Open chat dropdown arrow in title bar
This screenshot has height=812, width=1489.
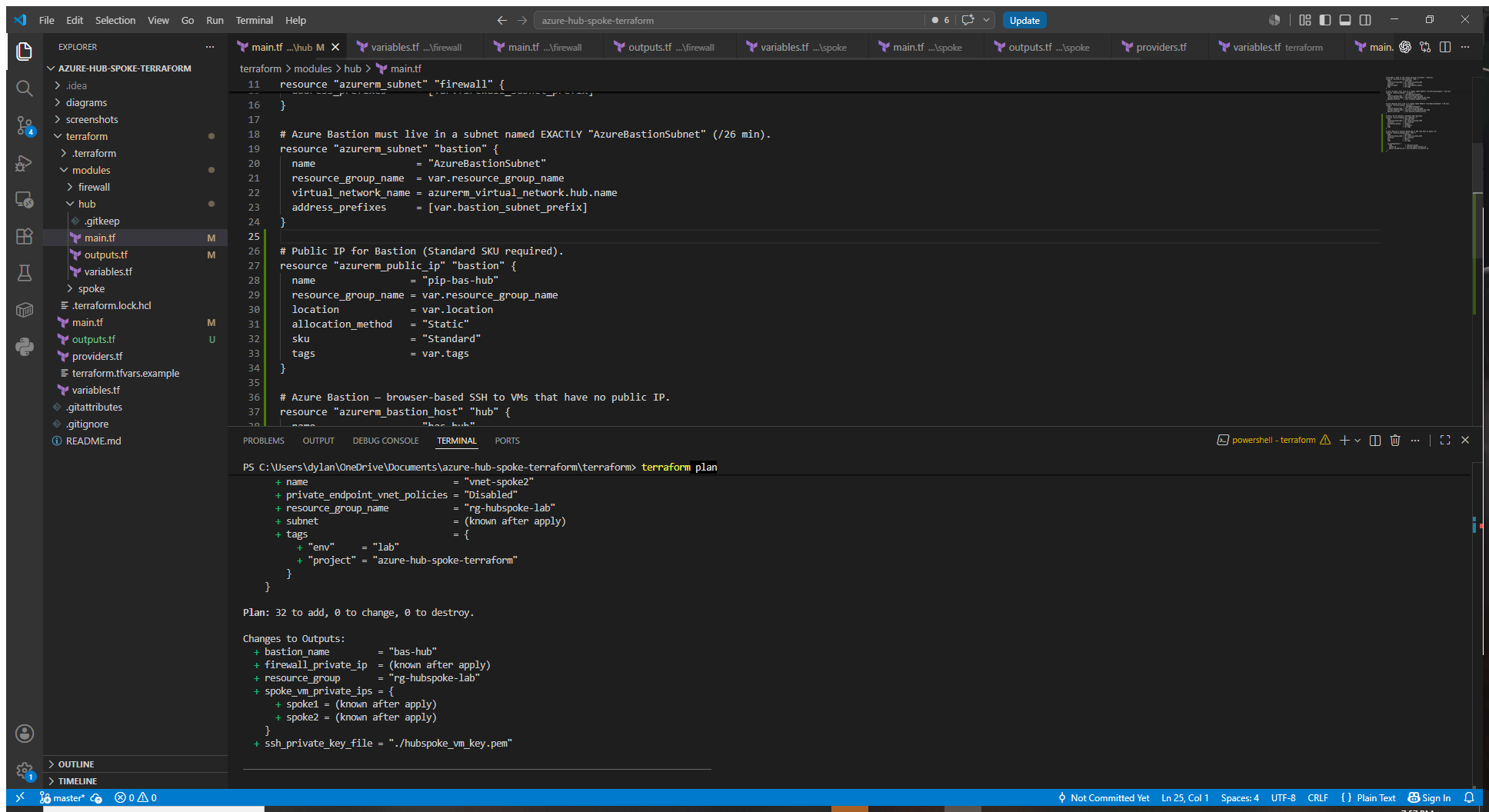pos(986,20)
